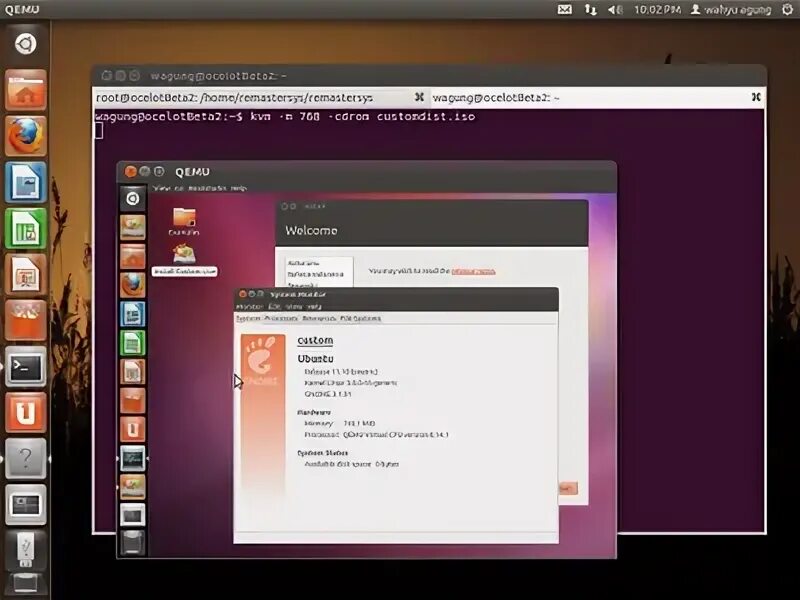Launch LibreOffice Impress in host launcher

[x=26, y=274]
